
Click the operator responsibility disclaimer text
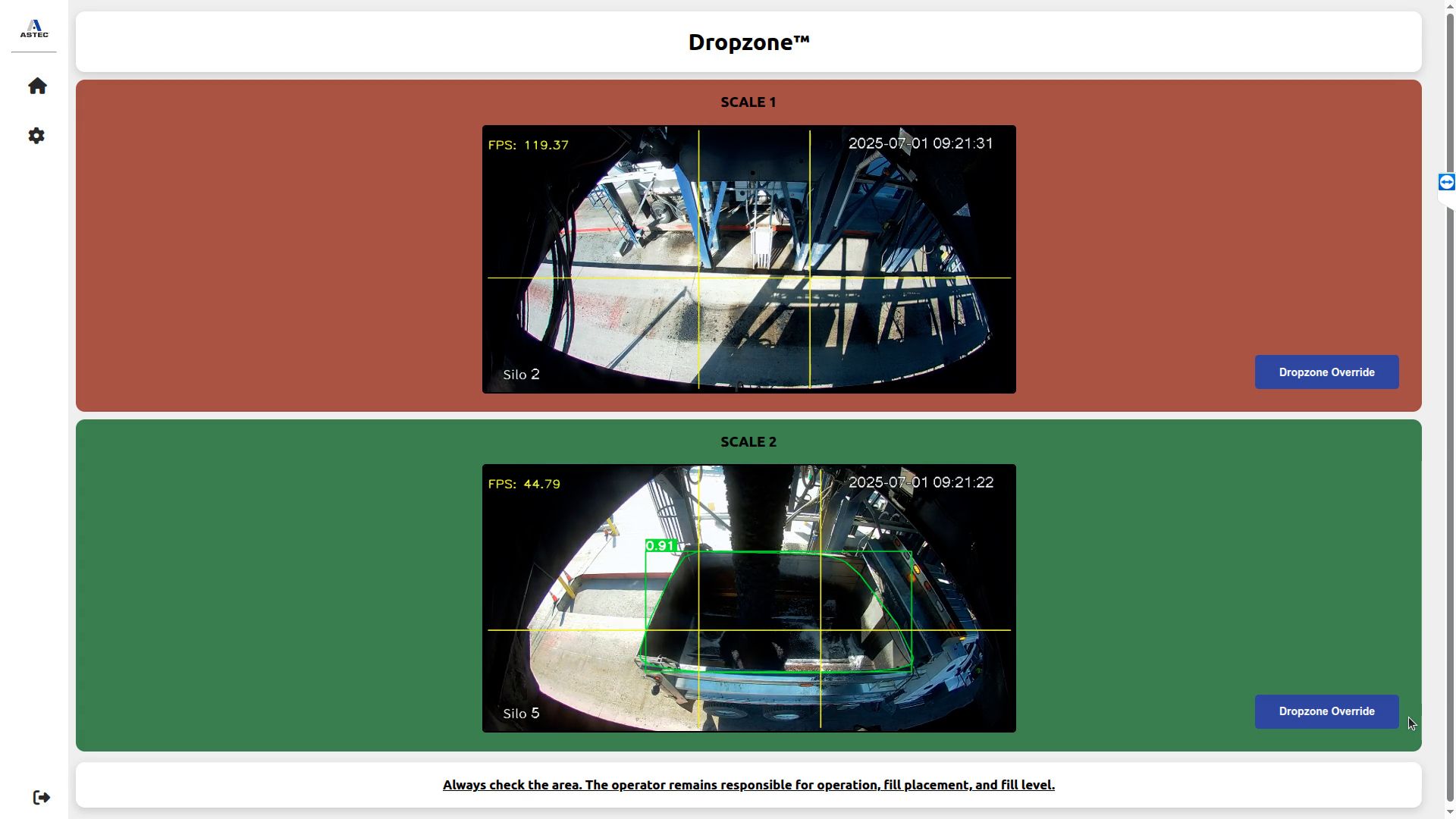click(748, 785)
